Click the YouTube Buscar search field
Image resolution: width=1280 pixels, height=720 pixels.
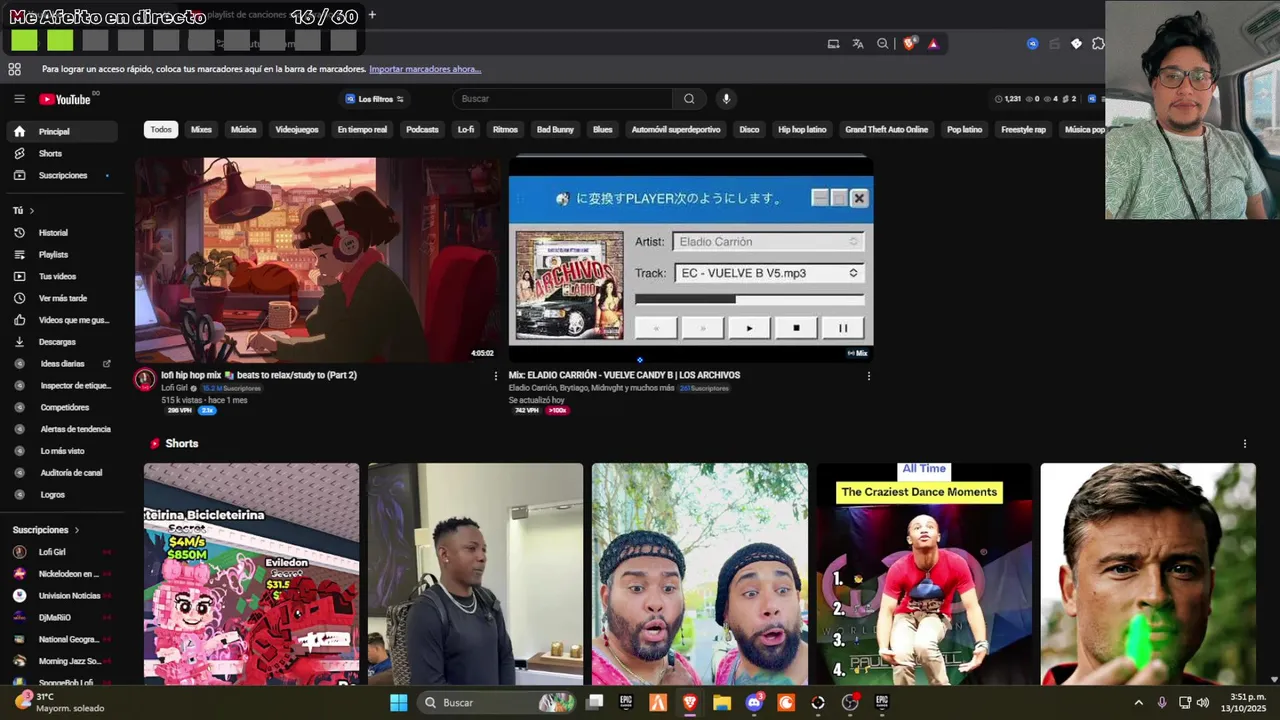point(564,99)
